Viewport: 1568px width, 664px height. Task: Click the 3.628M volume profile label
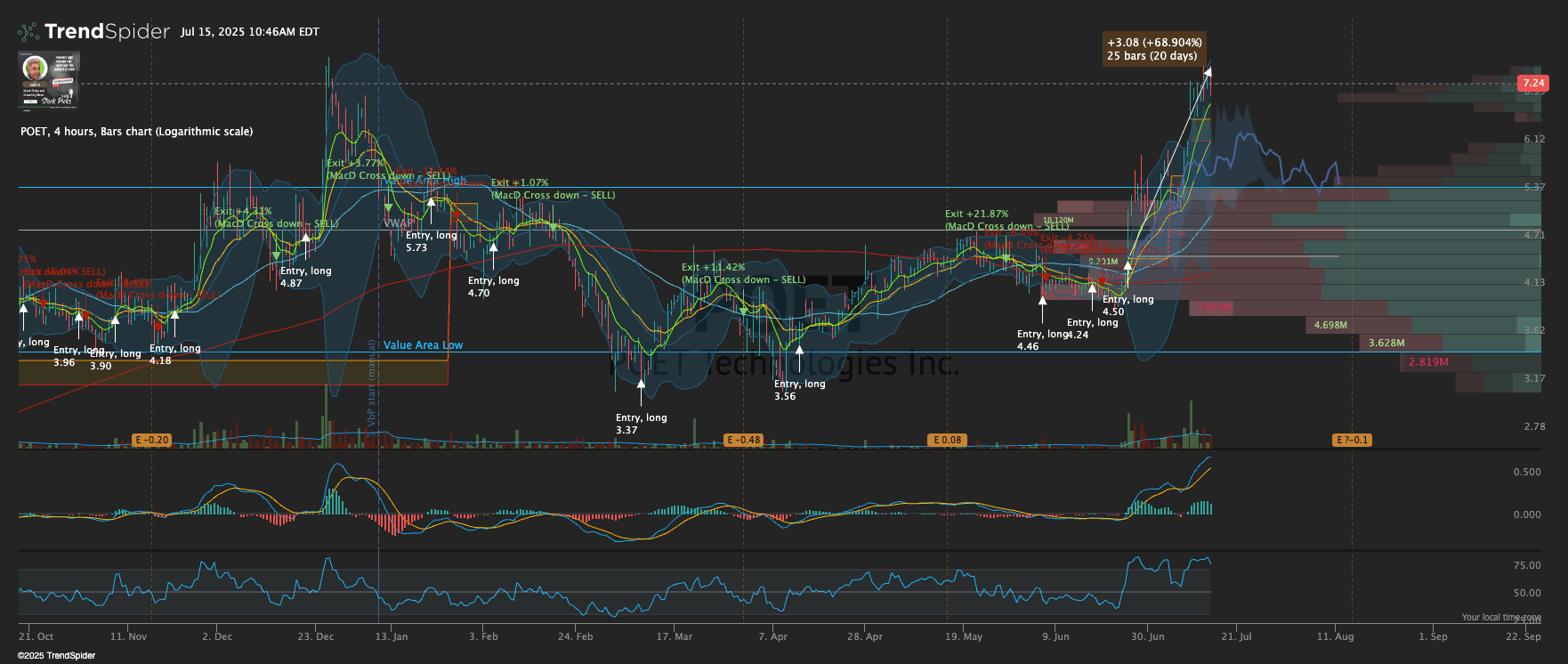pyautogui.click(x=1386, y=344)
